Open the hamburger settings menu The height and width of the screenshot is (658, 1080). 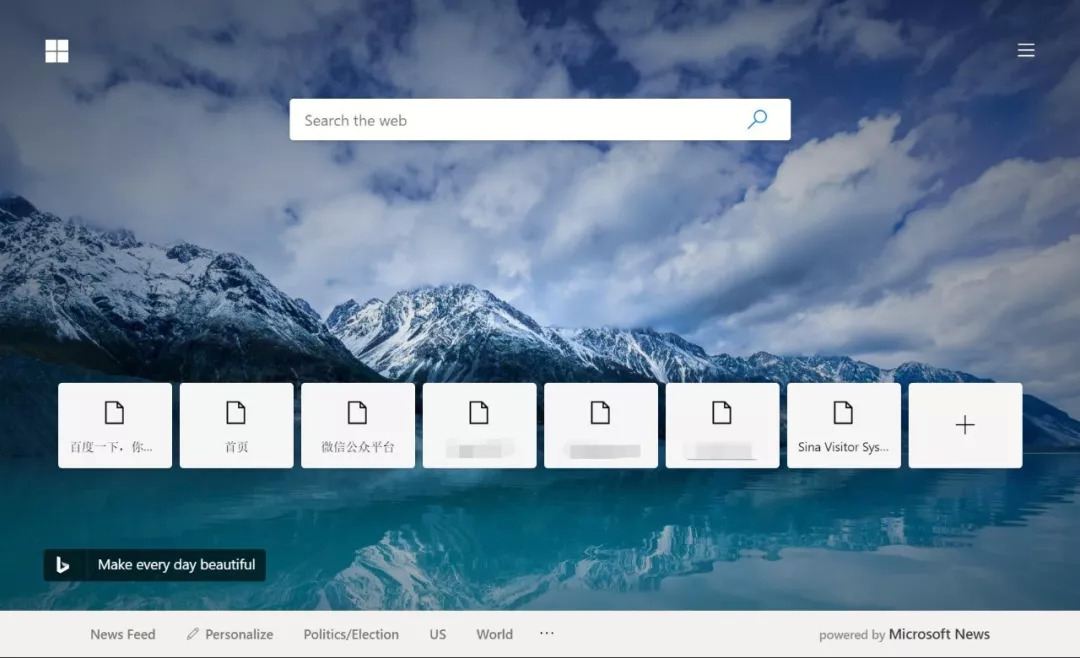1026,50
